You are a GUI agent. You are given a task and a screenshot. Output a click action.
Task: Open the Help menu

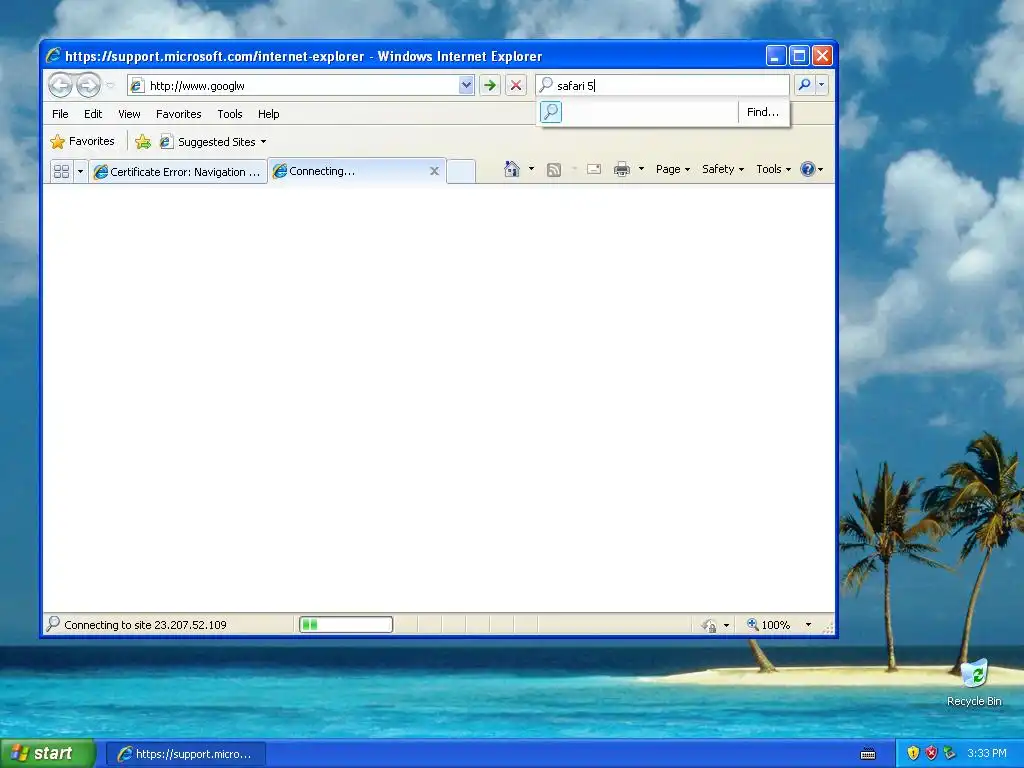pos(268,114)
